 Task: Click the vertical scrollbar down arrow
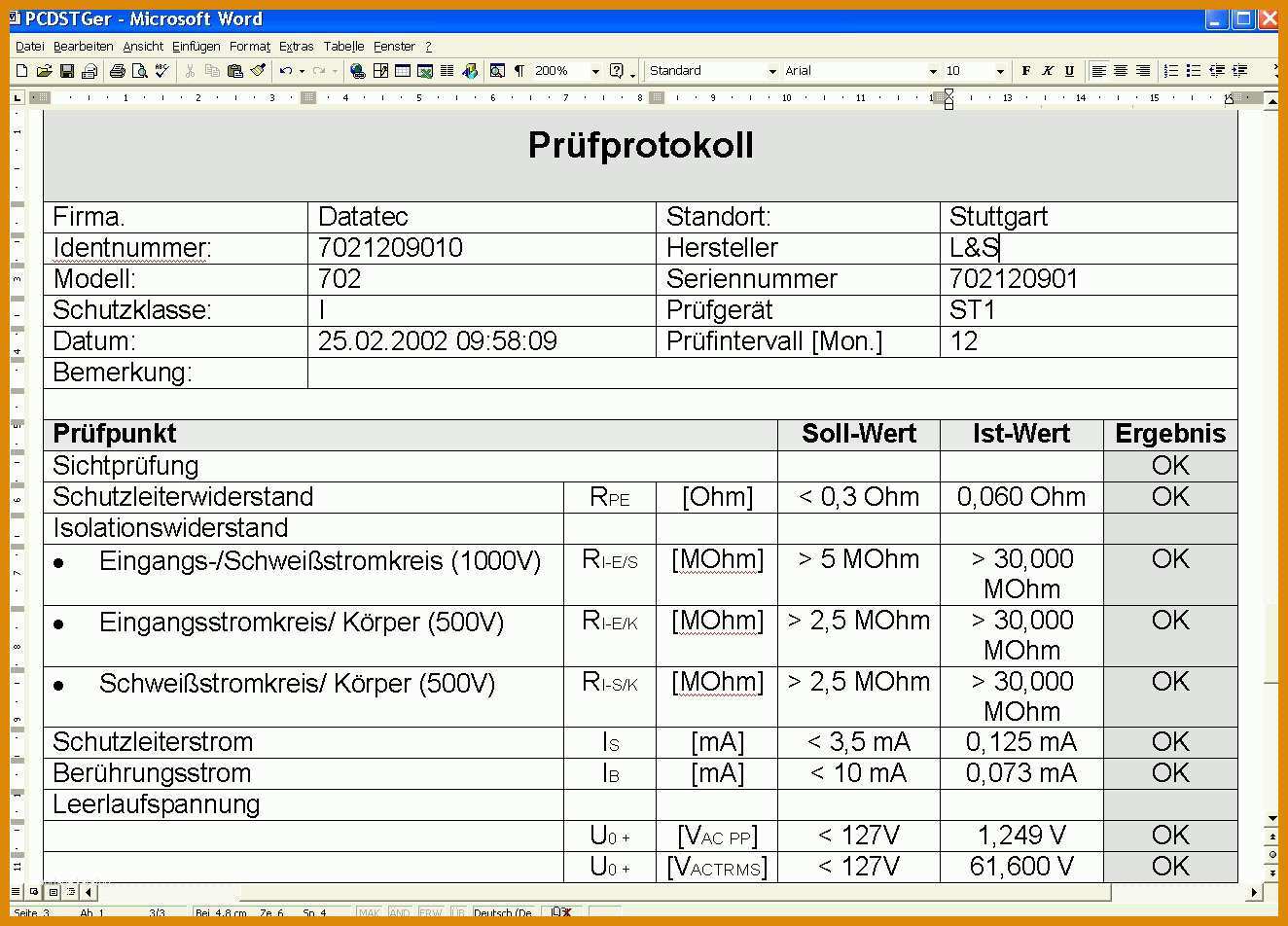[x=1271, y=819]
